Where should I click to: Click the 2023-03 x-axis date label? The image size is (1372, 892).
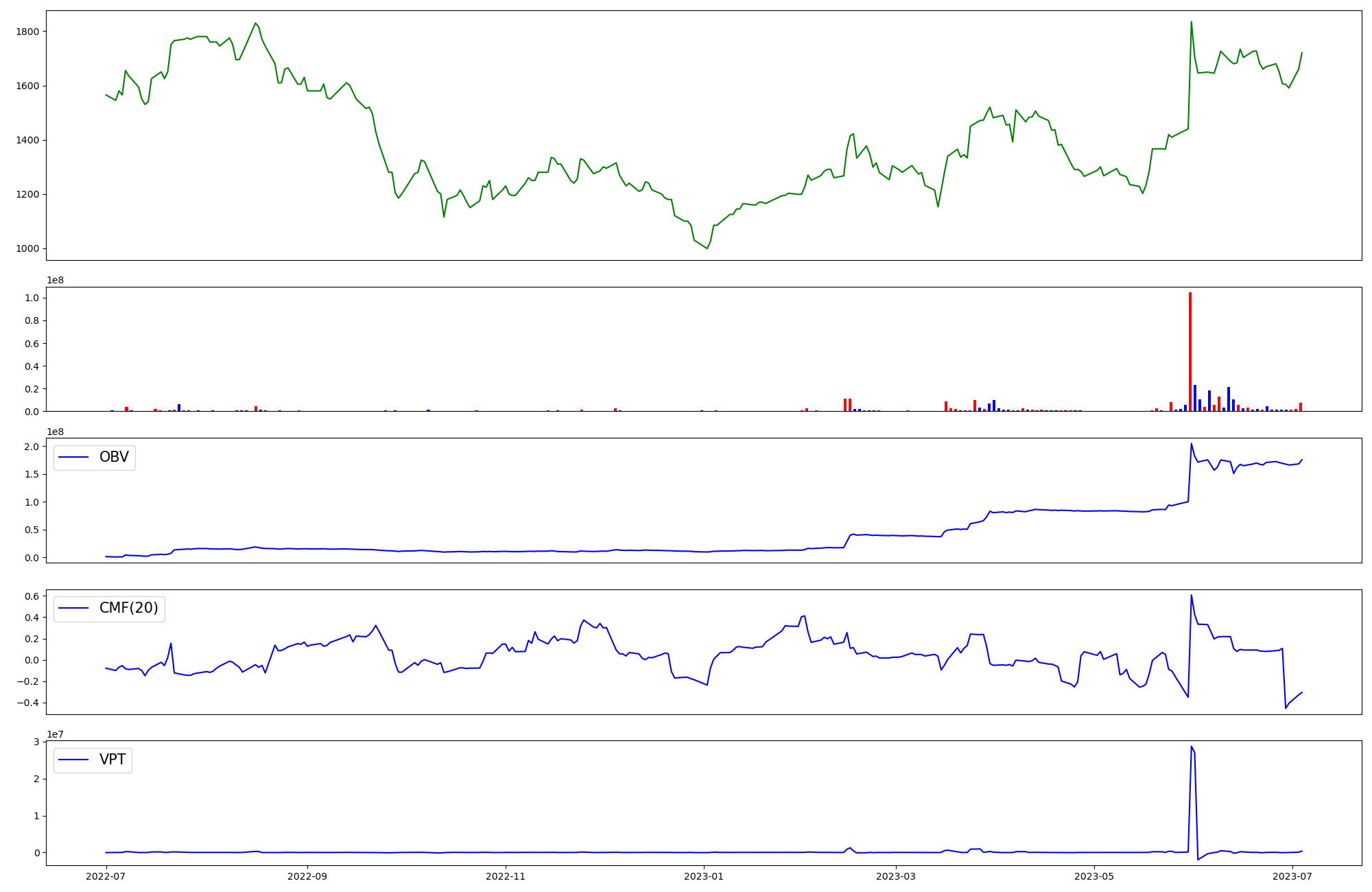click(896, 876)
